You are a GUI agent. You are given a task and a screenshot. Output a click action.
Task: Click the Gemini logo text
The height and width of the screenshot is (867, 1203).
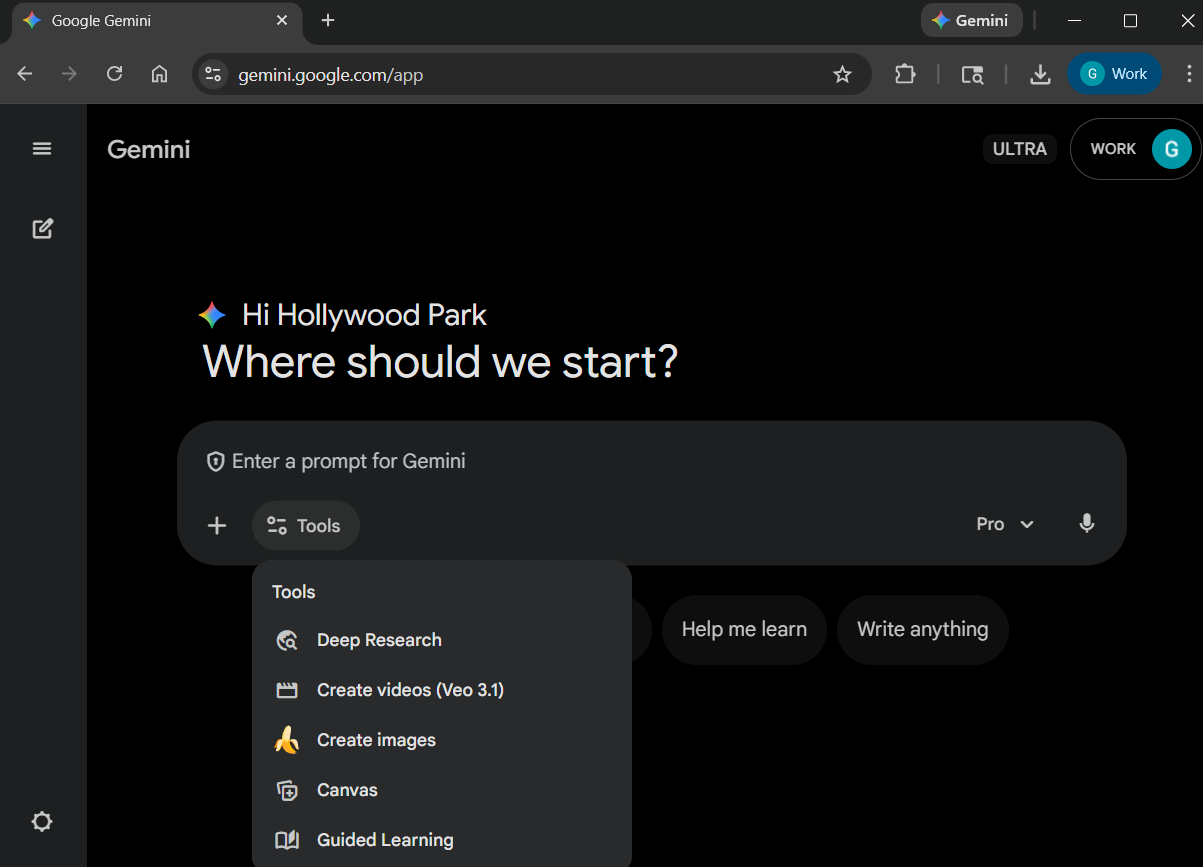148,150
